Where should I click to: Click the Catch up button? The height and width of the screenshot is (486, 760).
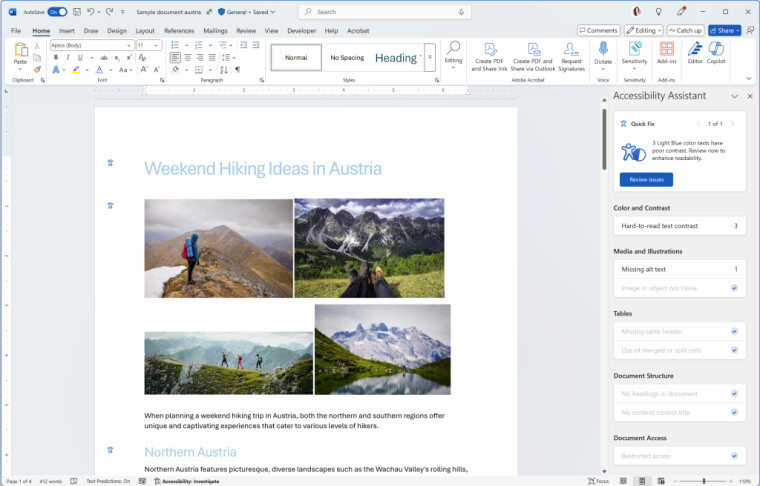pos(685,31)
